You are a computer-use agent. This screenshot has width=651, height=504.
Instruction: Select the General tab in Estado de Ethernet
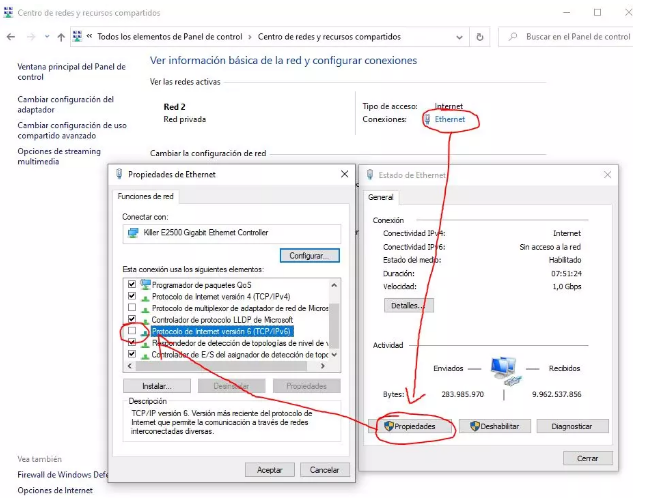[x=381, y=198]
